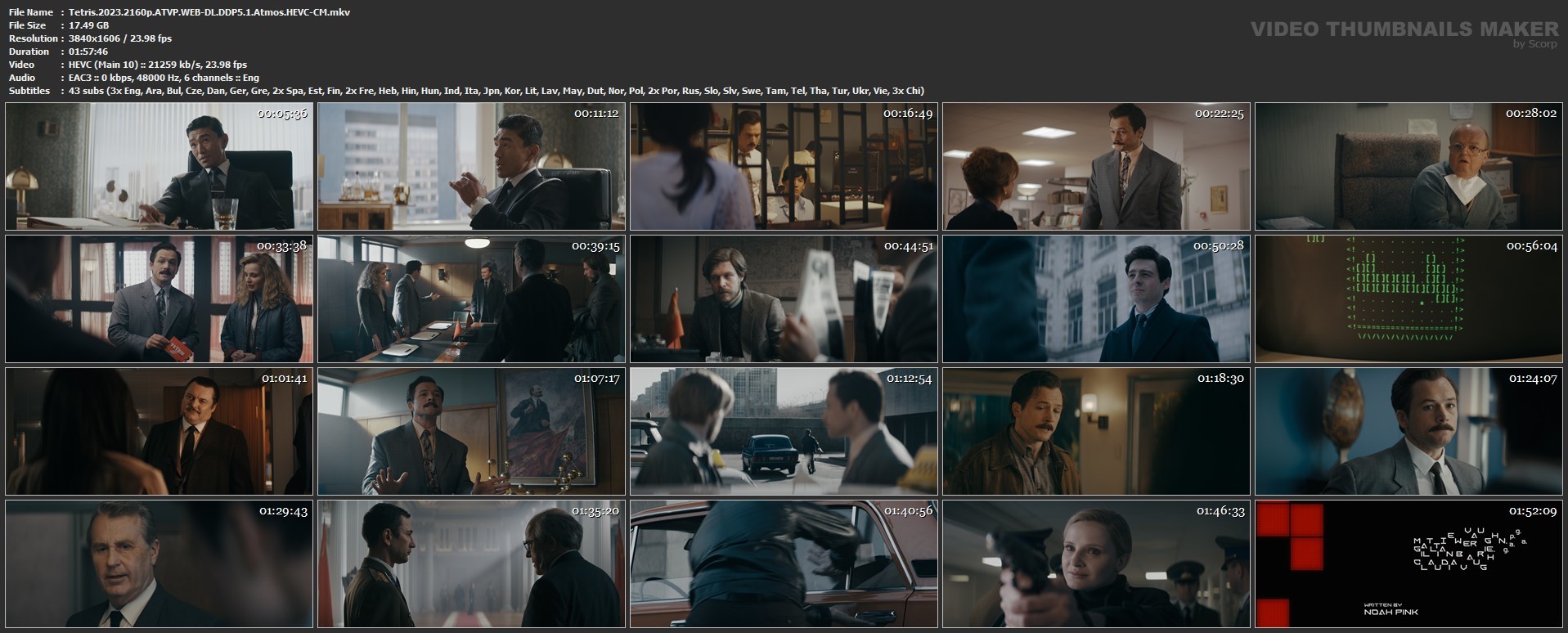Select the thumbnail at 01:40:56
The height and width of the screenshot is (633, 1568).
coord(784,564)
